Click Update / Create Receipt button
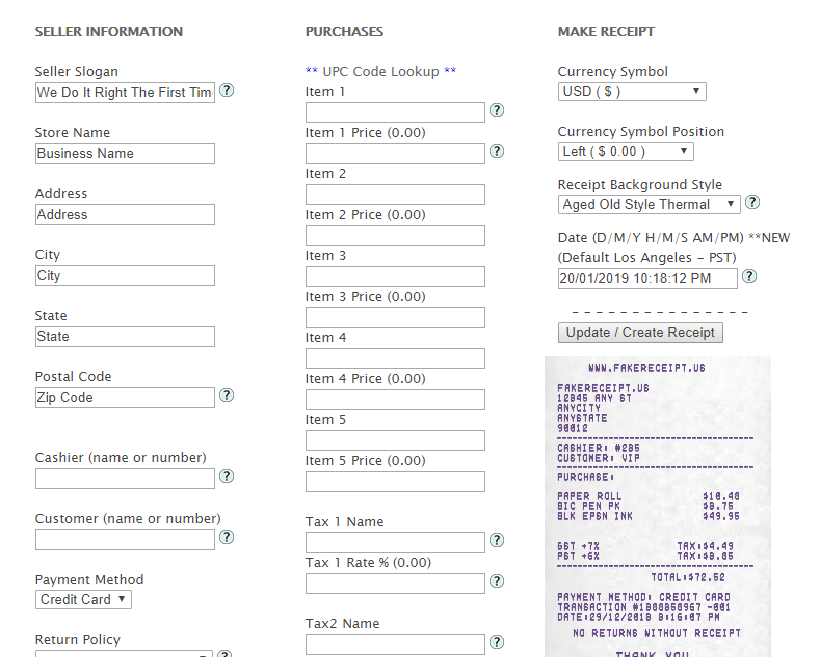 [640, 333]
